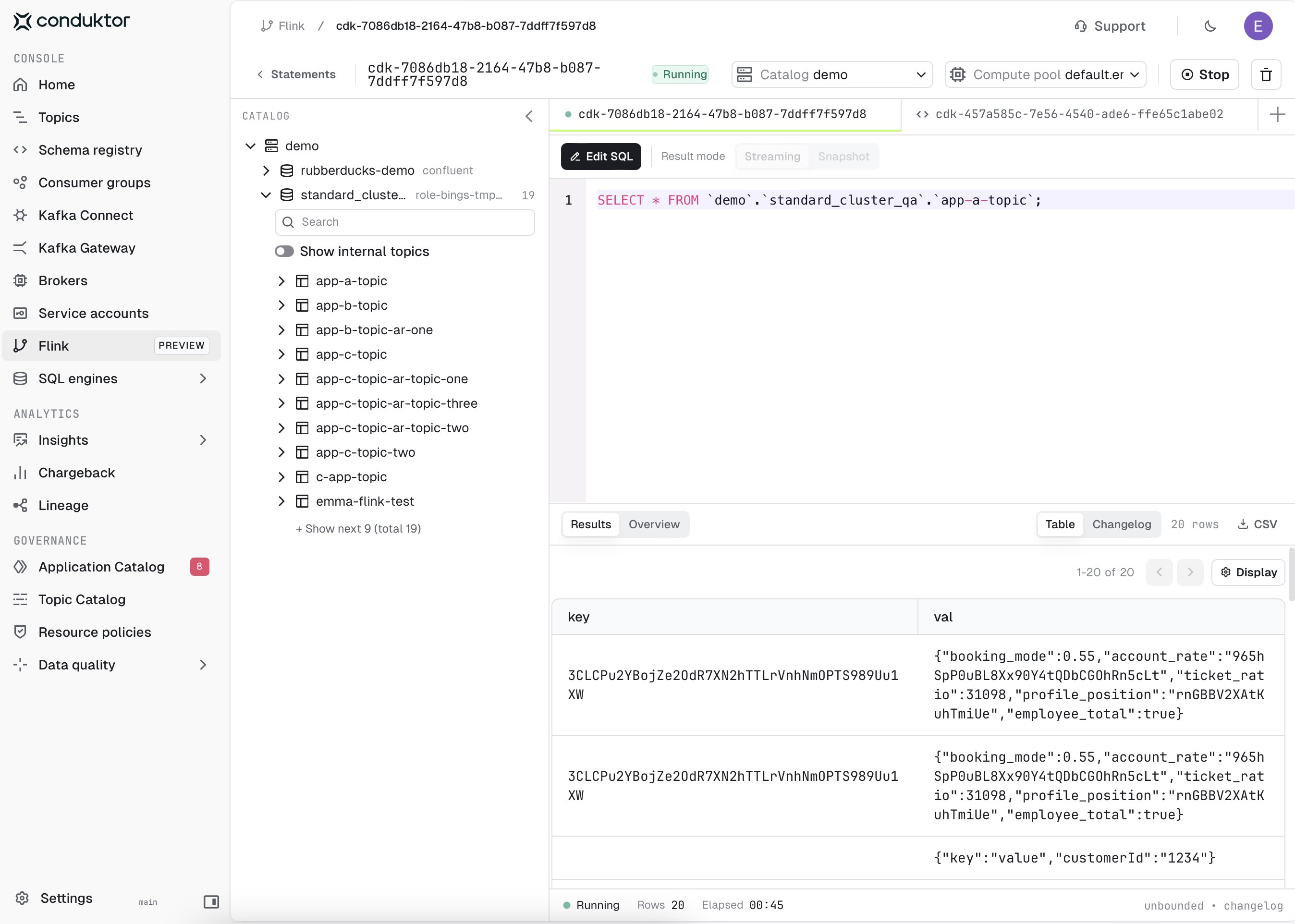Collapse the standard_cluster database node

pyautogui.click(x=266, y=195)
